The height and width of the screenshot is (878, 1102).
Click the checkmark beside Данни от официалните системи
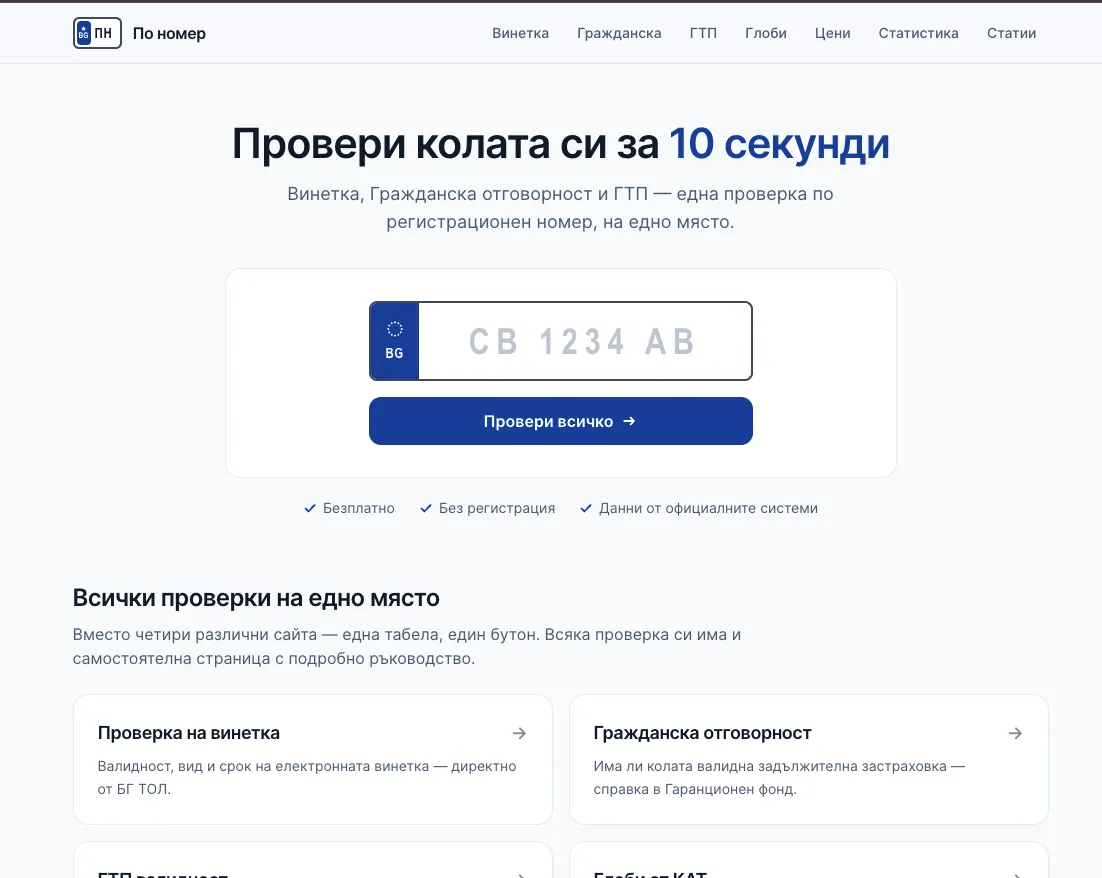click(586, 508)
